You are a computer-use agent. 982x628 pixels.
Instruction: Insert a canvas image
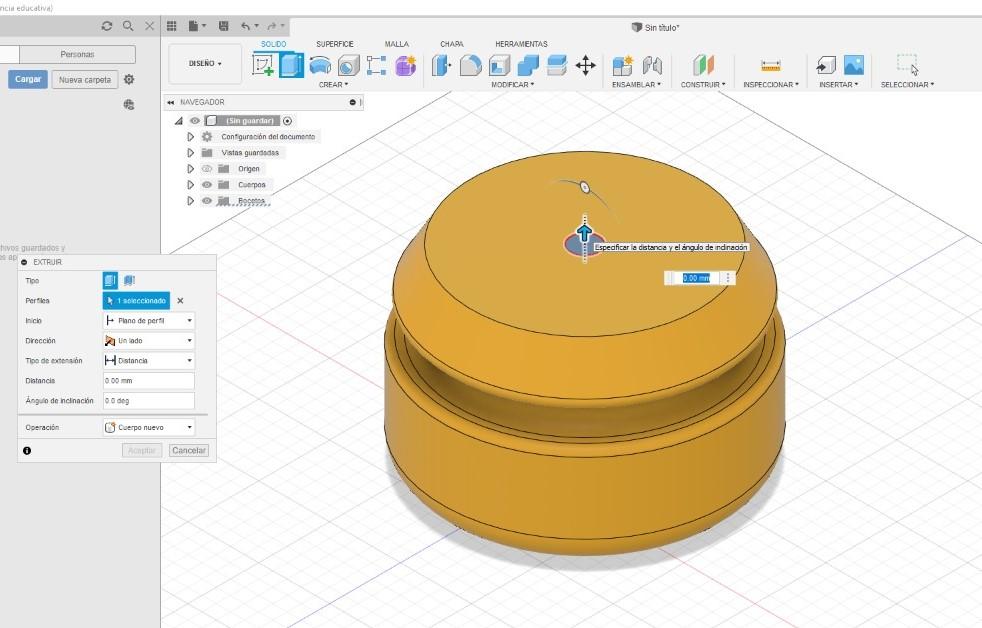tap(854, 65)
